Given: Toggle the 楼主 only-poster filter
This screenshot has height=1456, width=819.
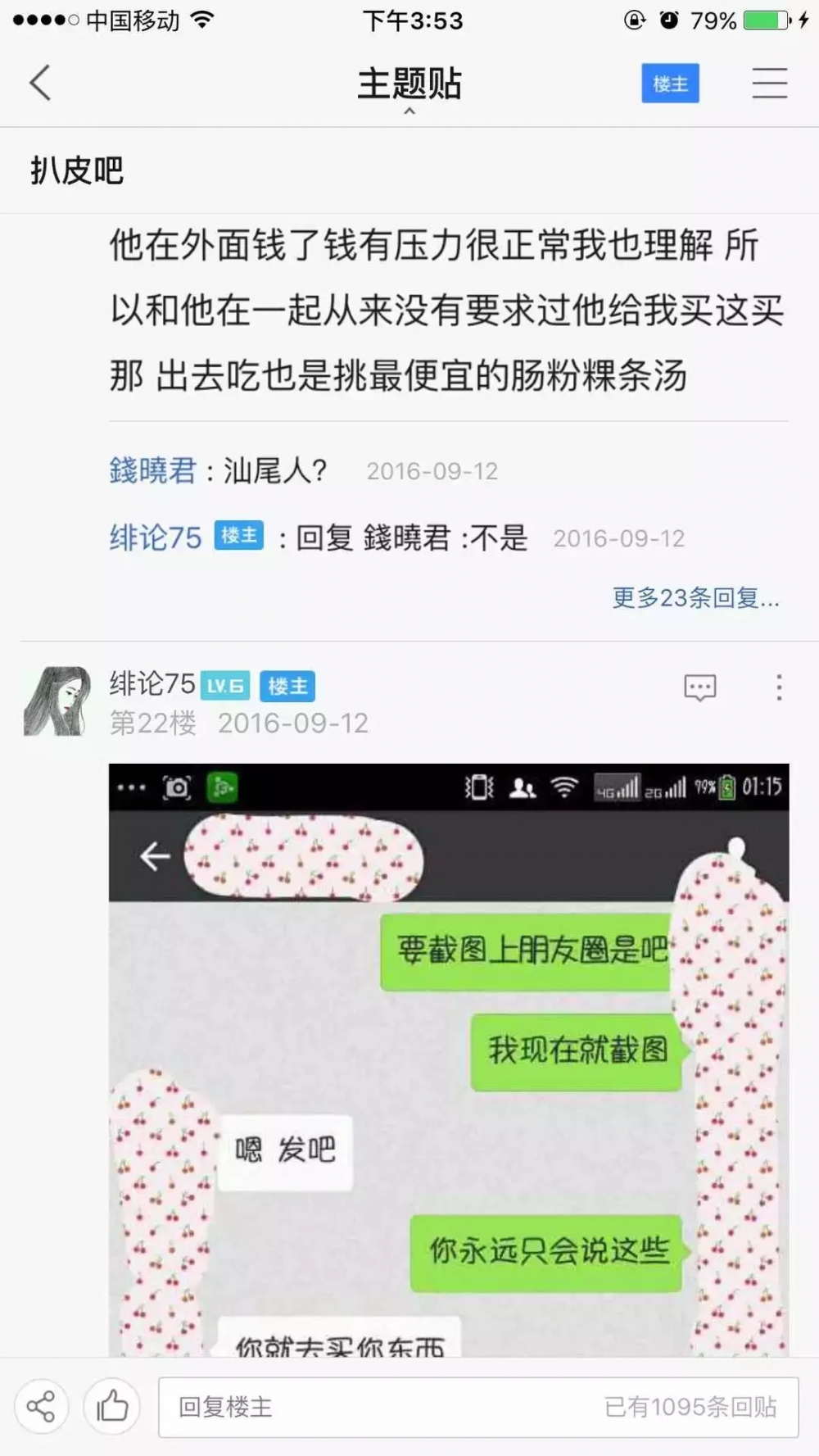Looking at the screenshot, I should click(x=670, y=84).
